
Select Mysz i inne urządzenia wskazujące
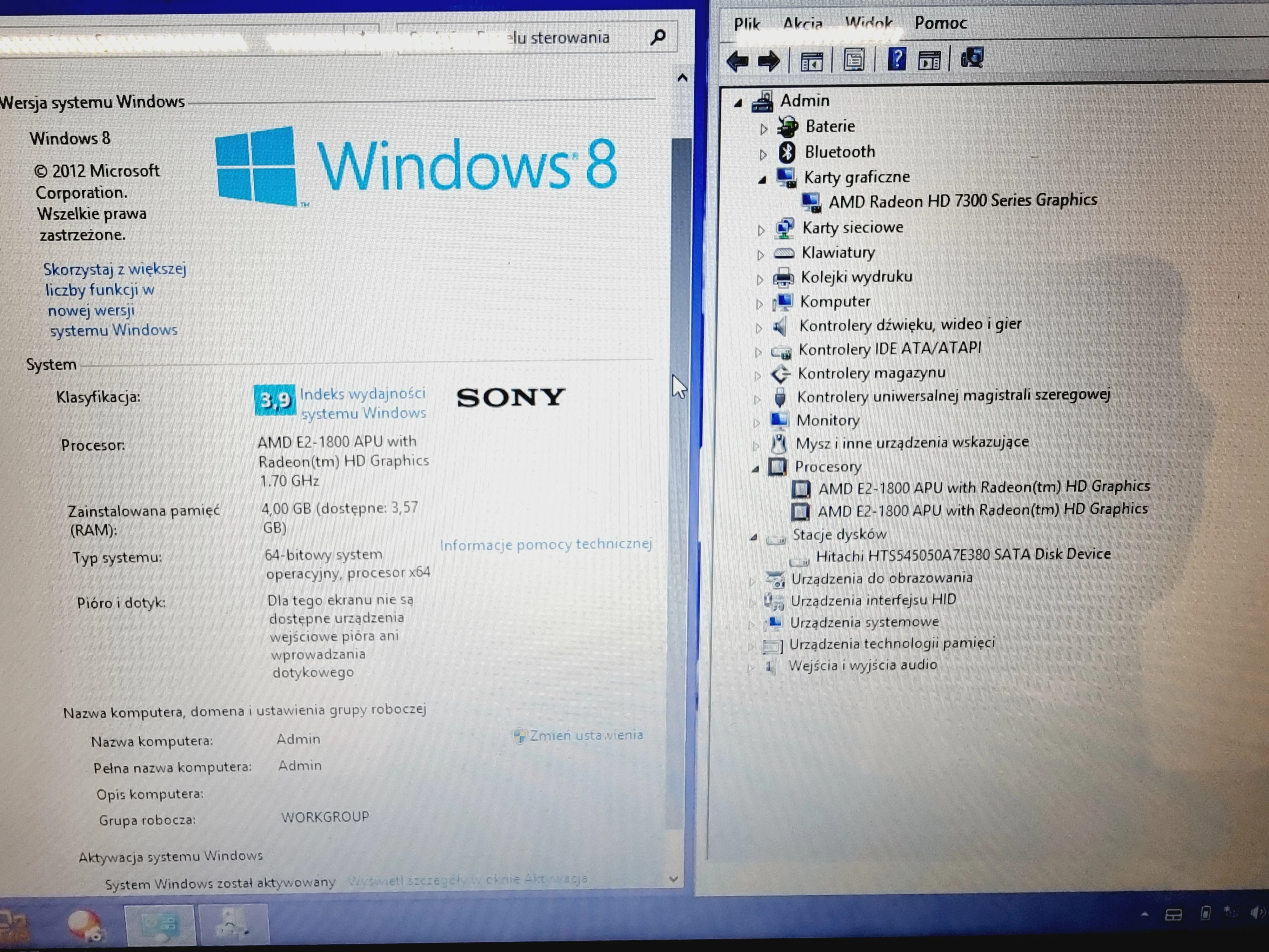[912, 443]
